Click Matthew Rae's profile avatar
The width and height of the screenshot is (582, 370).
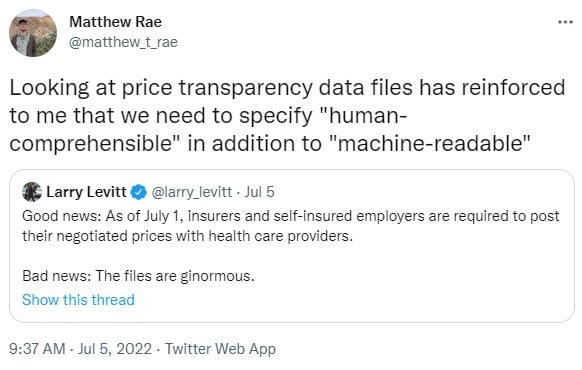(x=33, y=33)
